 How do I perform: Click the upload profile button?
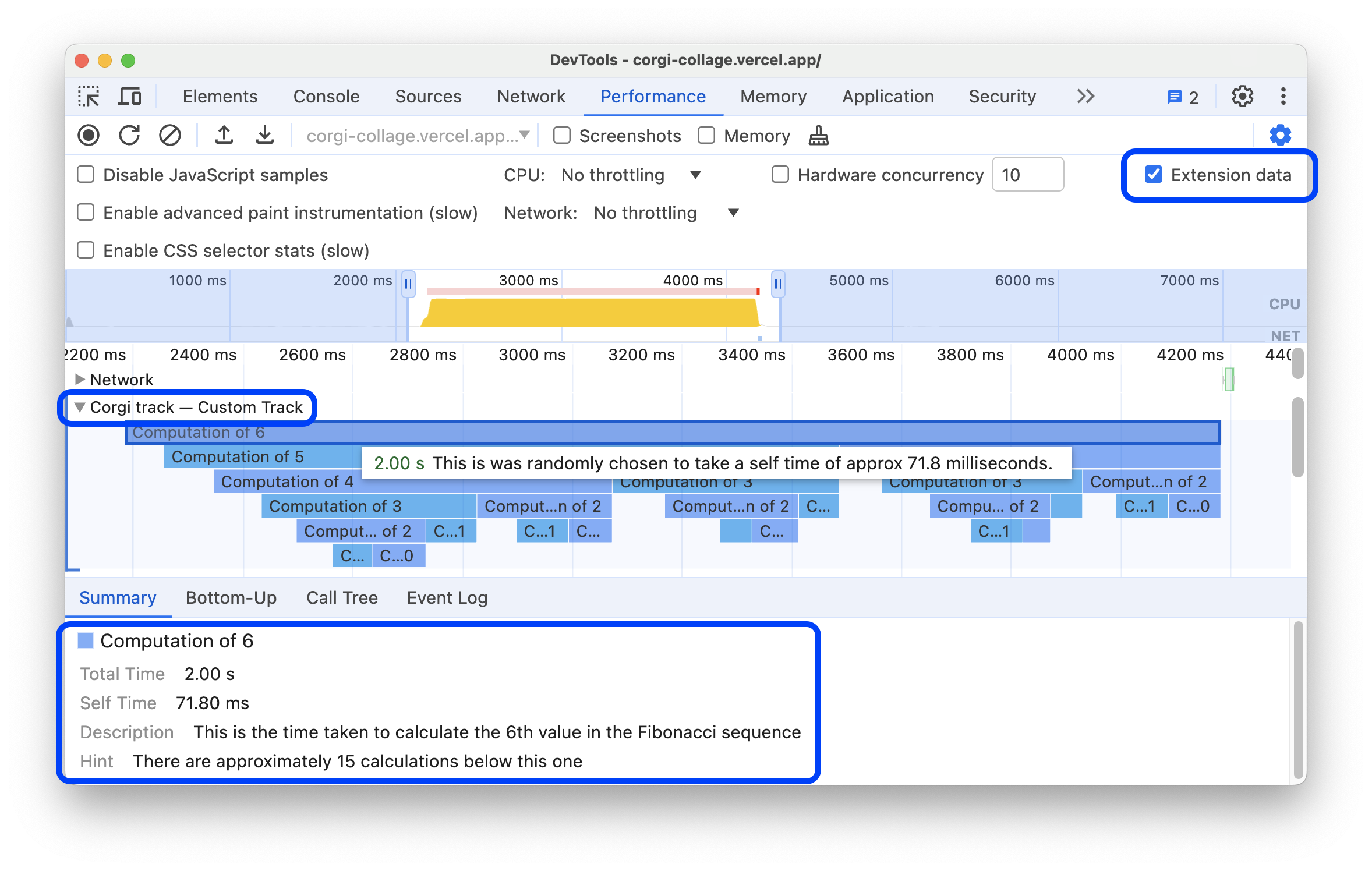point(223,135)
